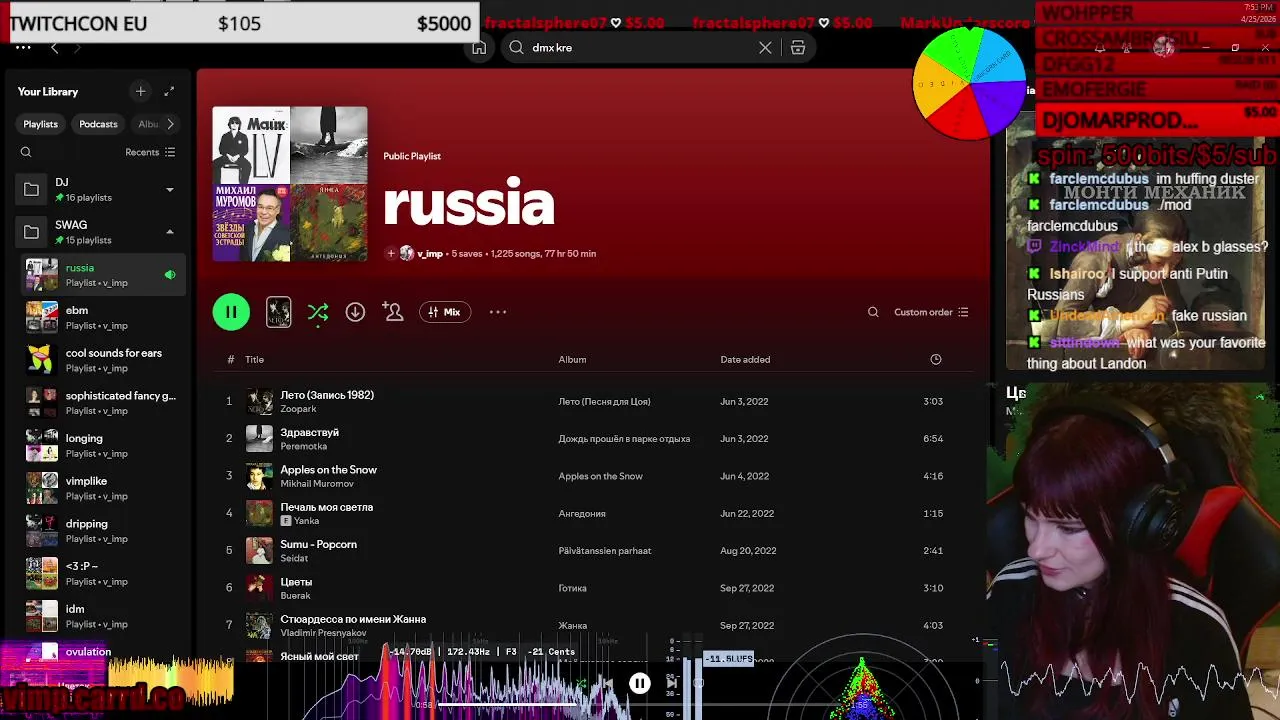Open more options for the russia playlist
1280x720 pixels.
click(498, 312)
